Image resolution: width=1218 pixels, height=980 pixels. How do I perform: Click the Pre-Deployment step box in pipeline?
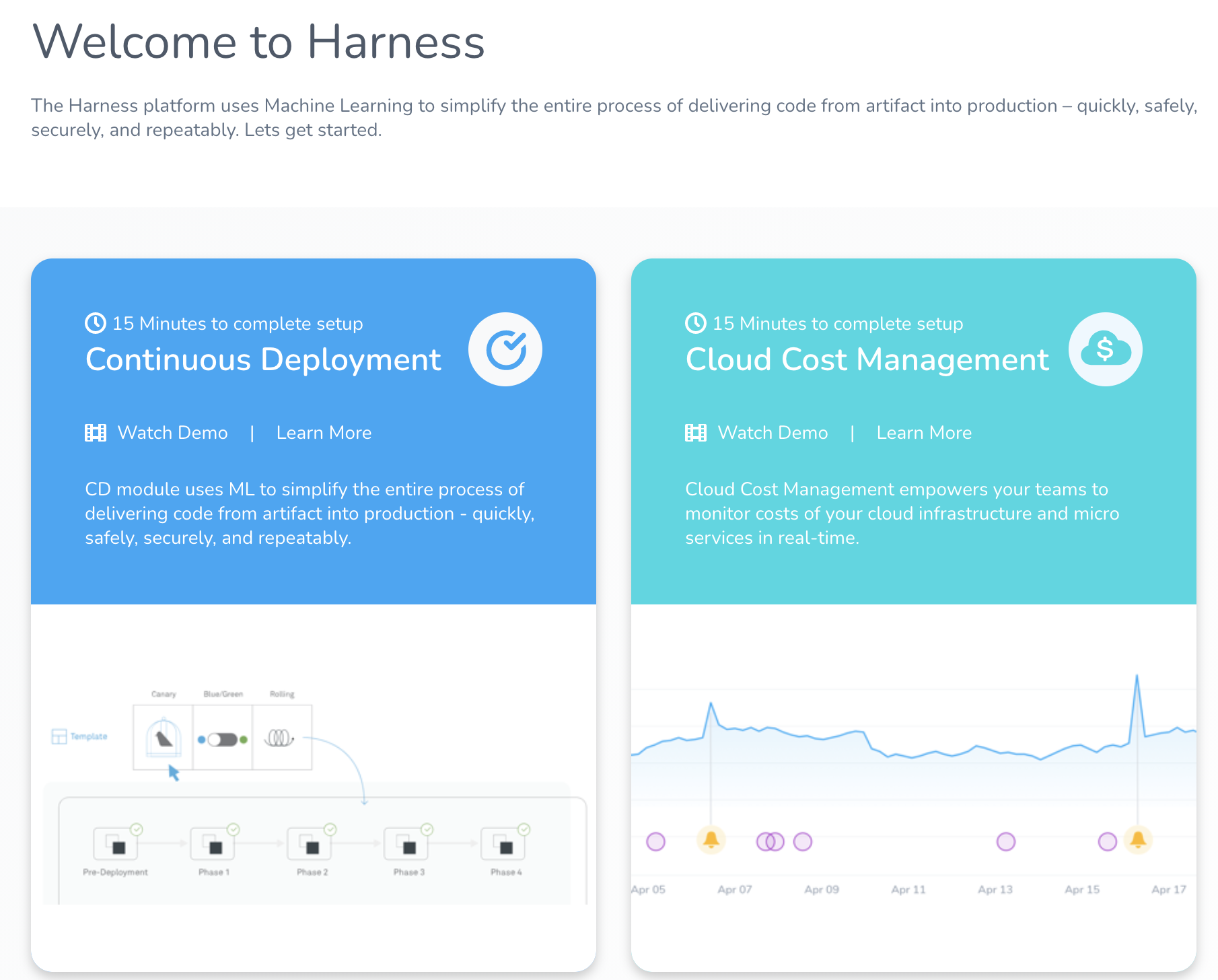116,844
